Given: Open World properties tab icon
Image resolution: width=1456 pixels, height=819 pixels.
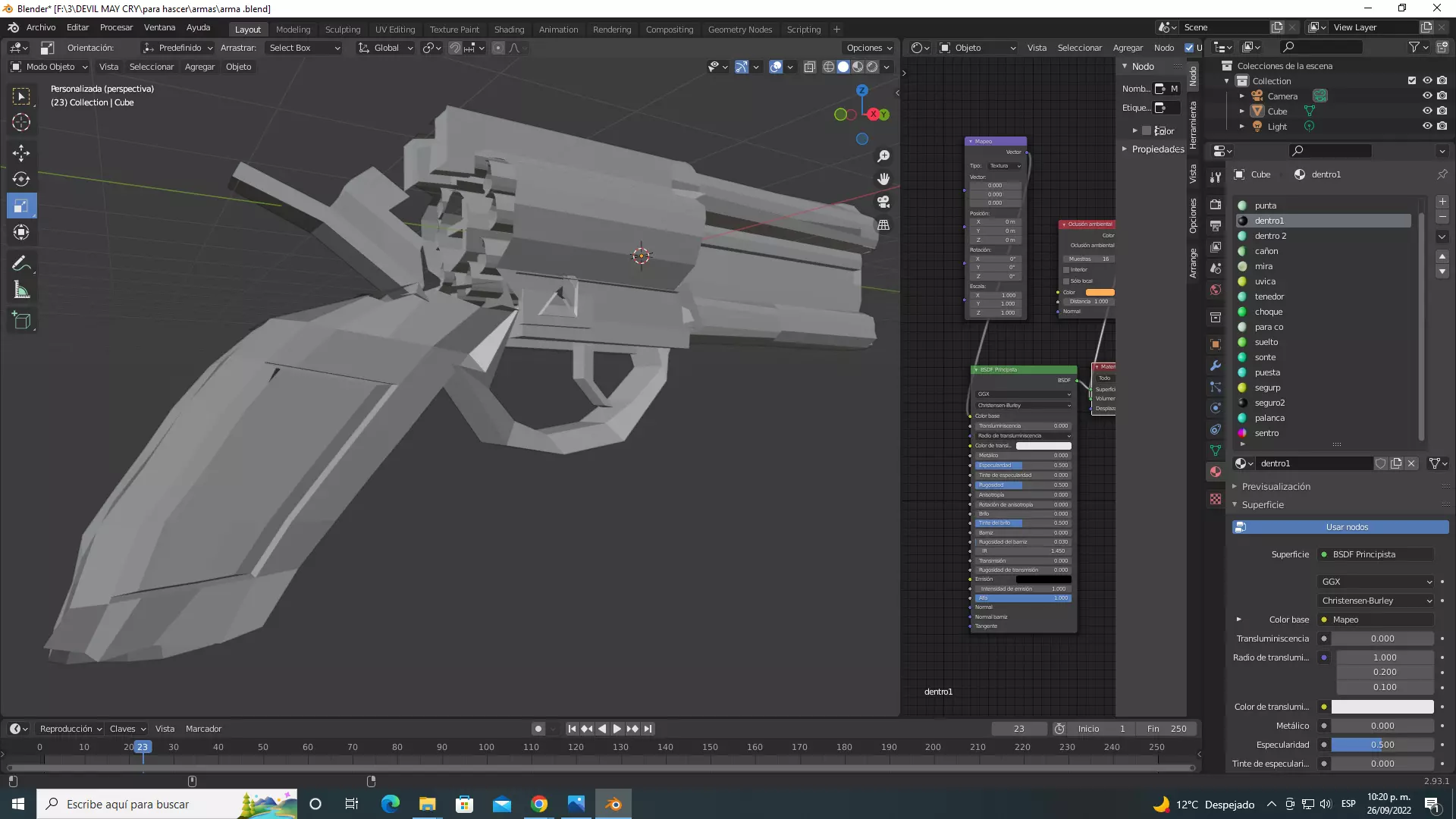Looking at the screenshot, I should (x=1216, y=290).
